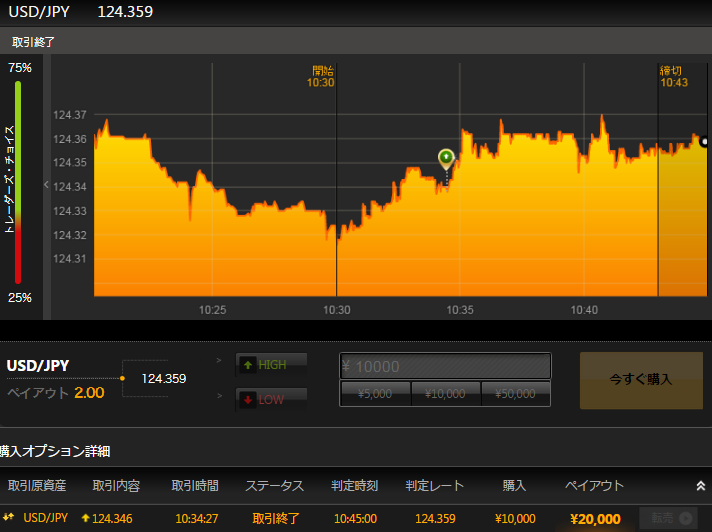Click the small arrow left of HIGH button
This screenshot has width=712, height=532.
(x=219, y=360)
